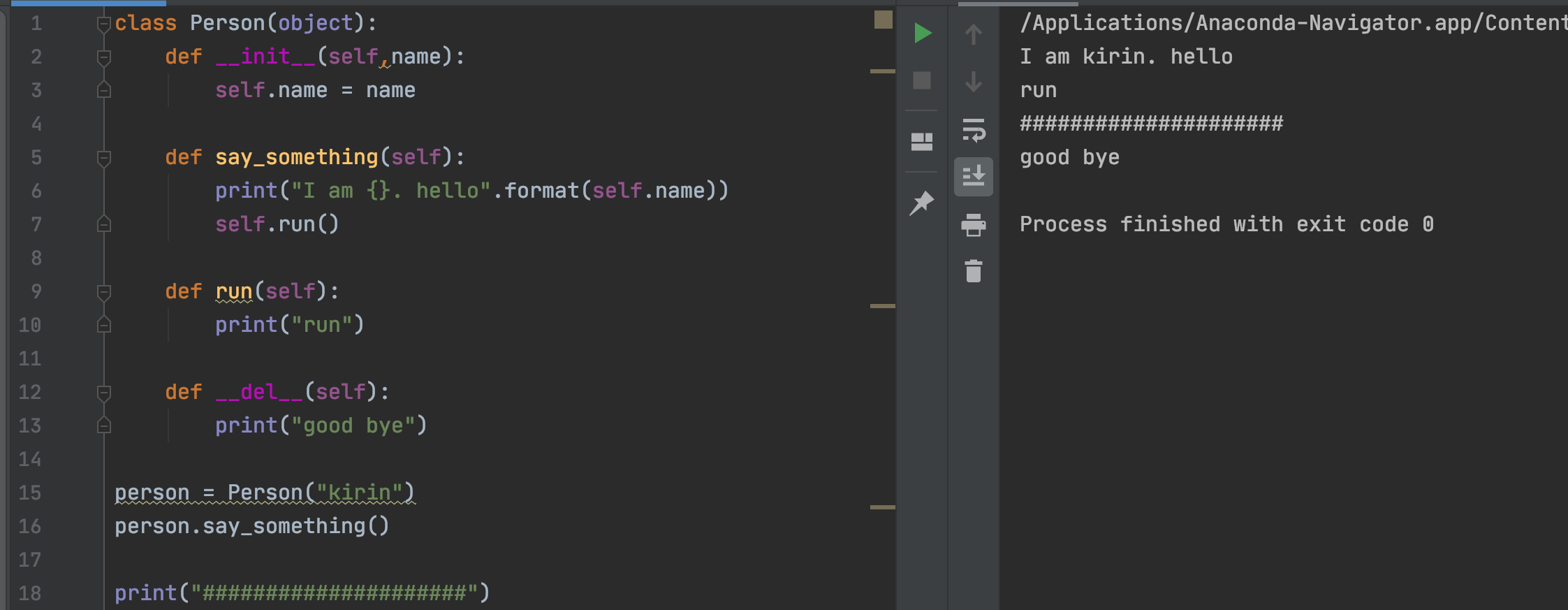This screenshot has height=610, width=1568.
Task: Collapse the class Person fold marker
Action: (104, 24)
